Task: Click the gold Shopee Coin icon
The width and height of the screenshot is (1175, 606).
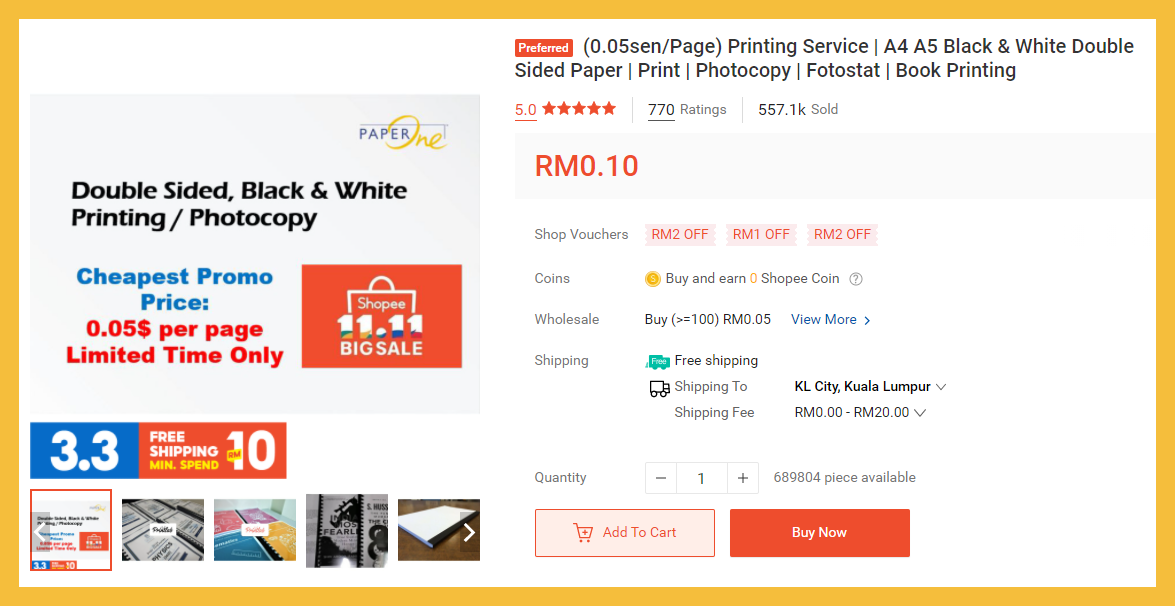Action: pos(653,279)
